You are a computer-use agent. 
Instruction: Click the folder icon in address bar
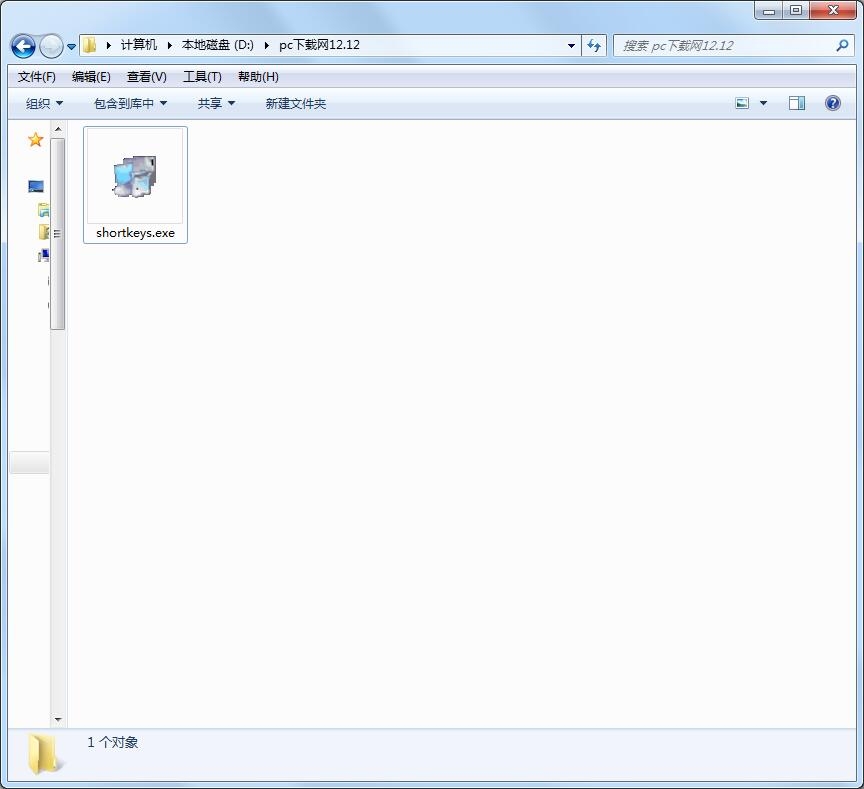(x=89, y=45)
